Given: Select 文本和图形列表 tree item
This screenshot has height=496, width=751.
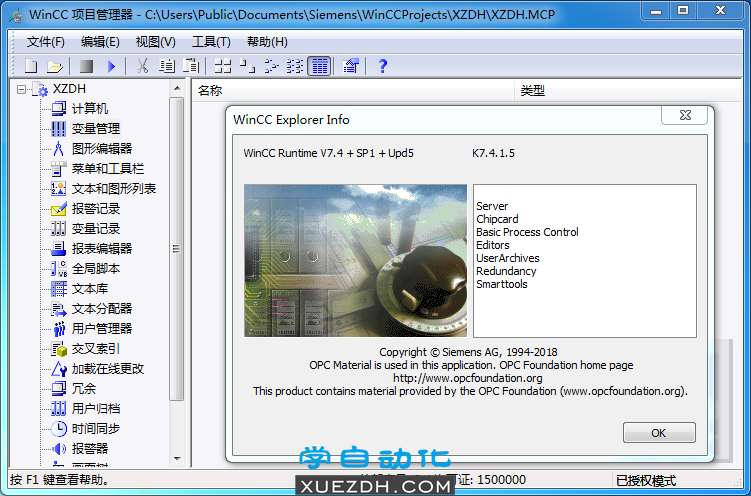Looking at the screenshot, I should [114, 189].
